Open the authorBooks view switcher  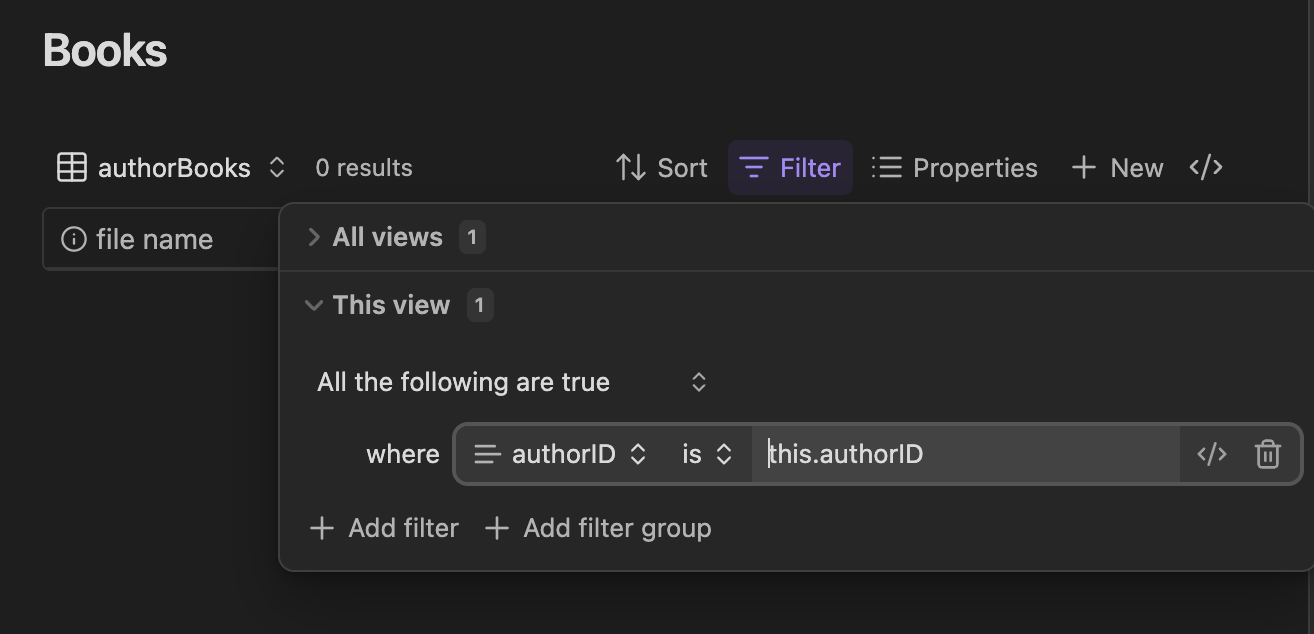coord(172,168)
